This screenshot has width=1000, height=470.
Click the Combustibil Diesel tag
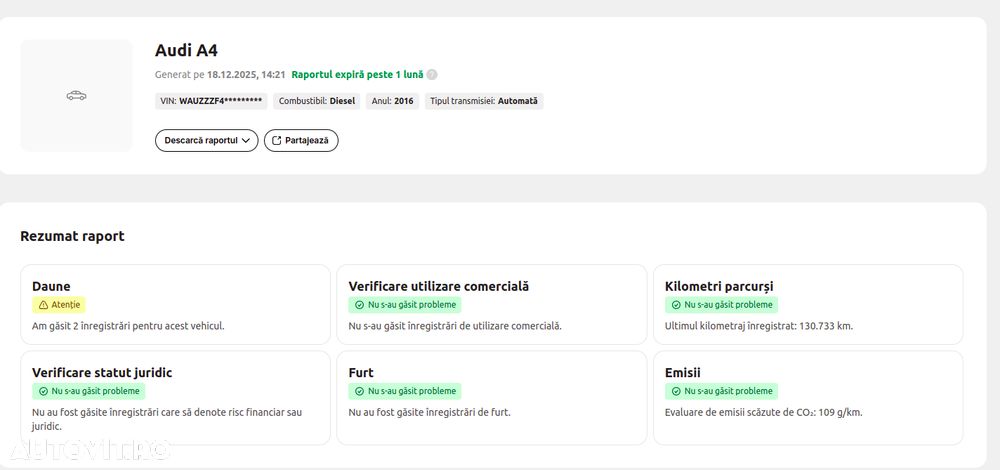[316, 101]
